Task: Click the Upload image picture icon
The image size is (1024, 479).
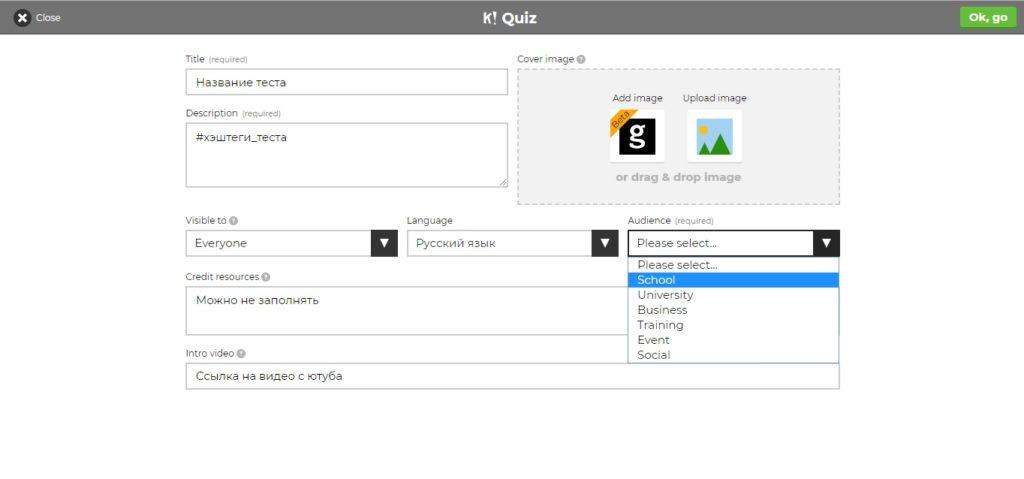Action: coord(714,136)
